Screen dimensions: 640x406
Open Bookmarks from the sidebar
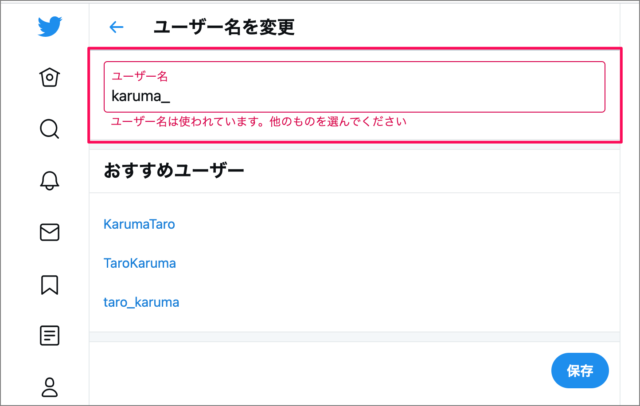coord(50,284)
